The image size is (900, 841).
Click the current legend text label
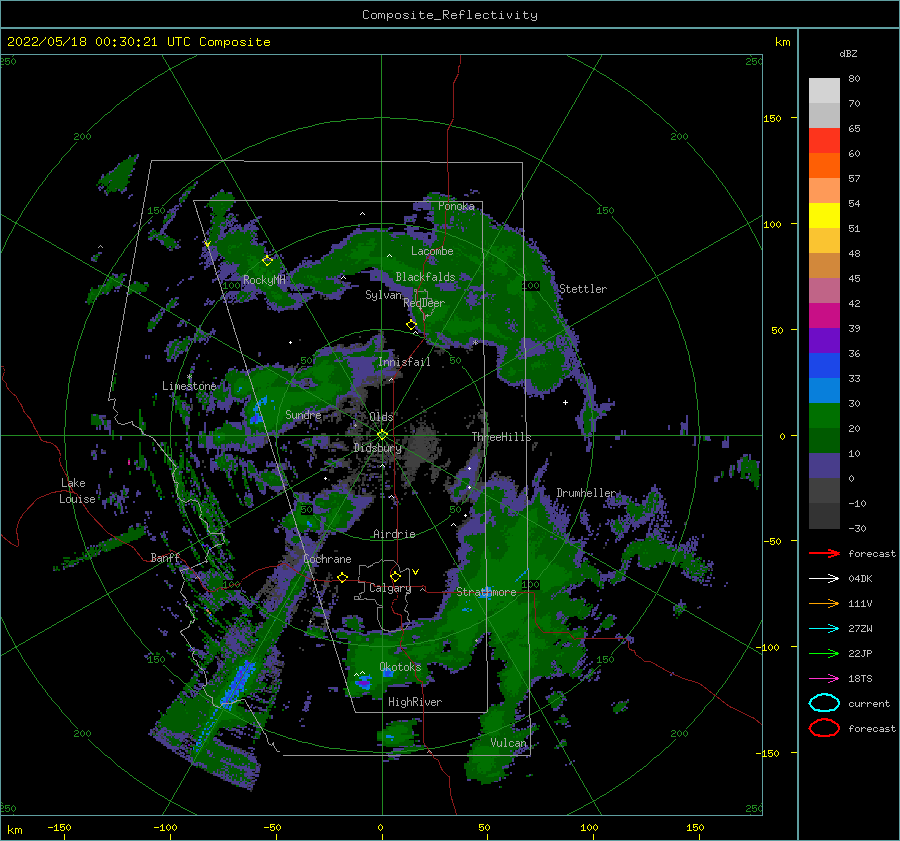(x=869, y=703)
